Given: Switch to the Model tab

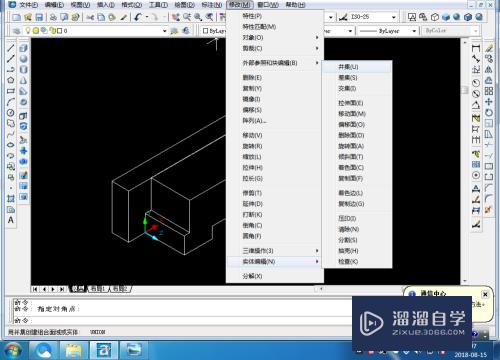Looking at the screenshot, I should coord(78,289).
